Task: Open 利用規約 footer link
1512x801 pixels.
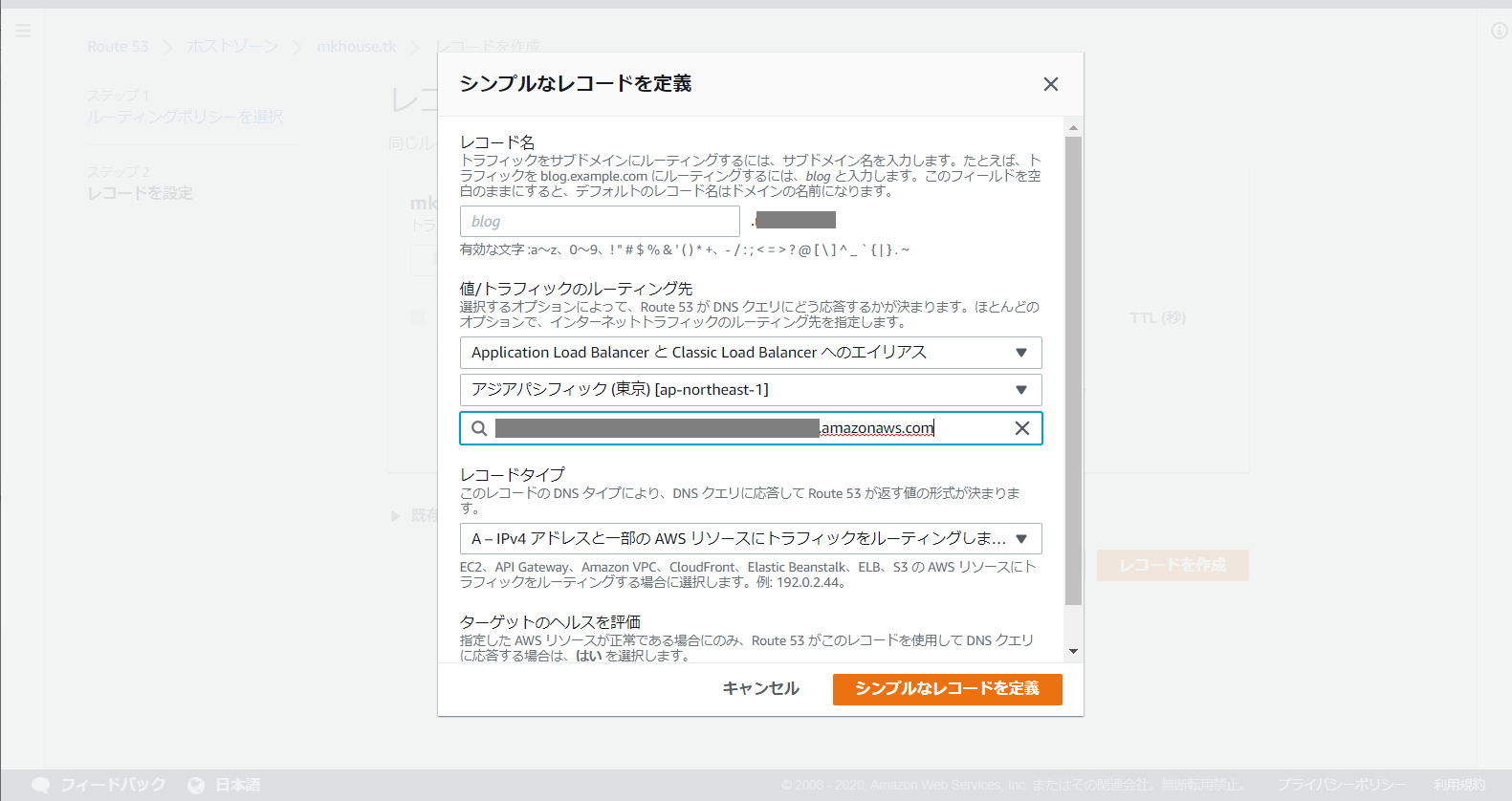Action: (x=1459, y=785)
